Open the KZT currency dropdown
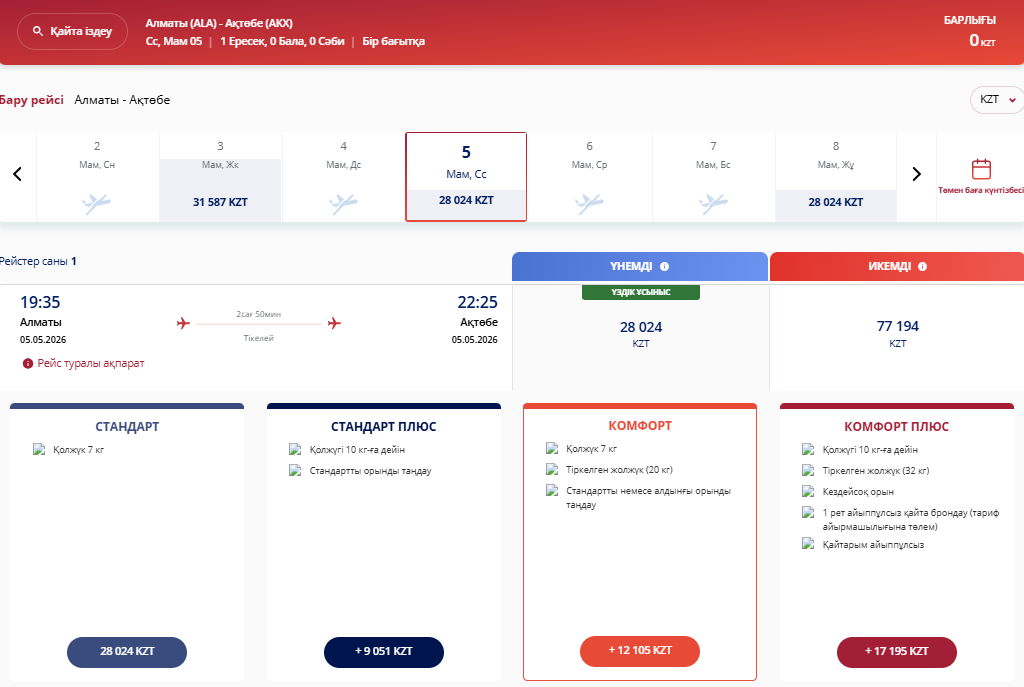This screenshot has height=687, width=1024. point(997,100)
